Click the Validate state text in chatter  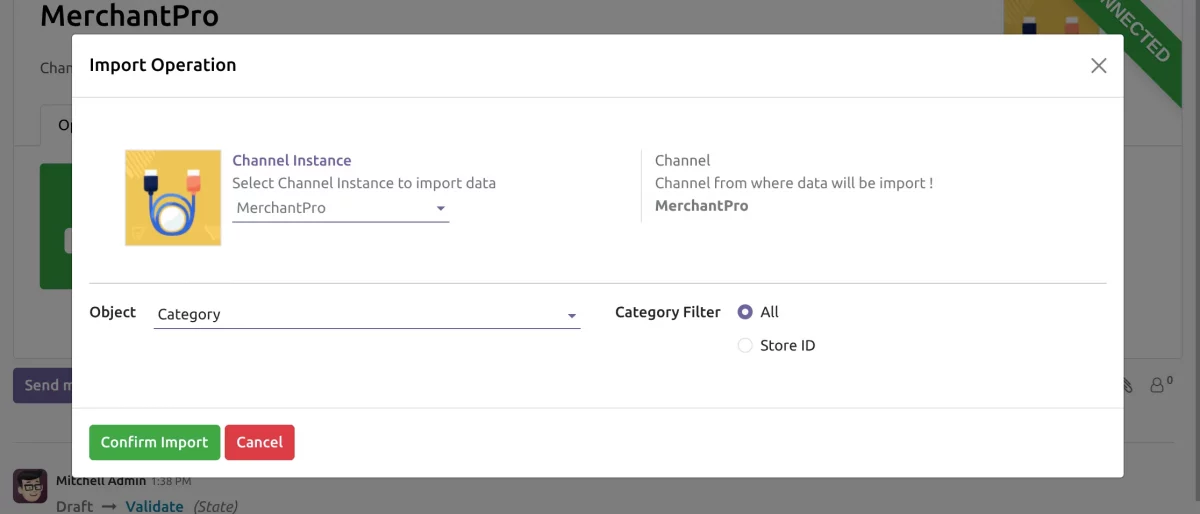[154, 506]
